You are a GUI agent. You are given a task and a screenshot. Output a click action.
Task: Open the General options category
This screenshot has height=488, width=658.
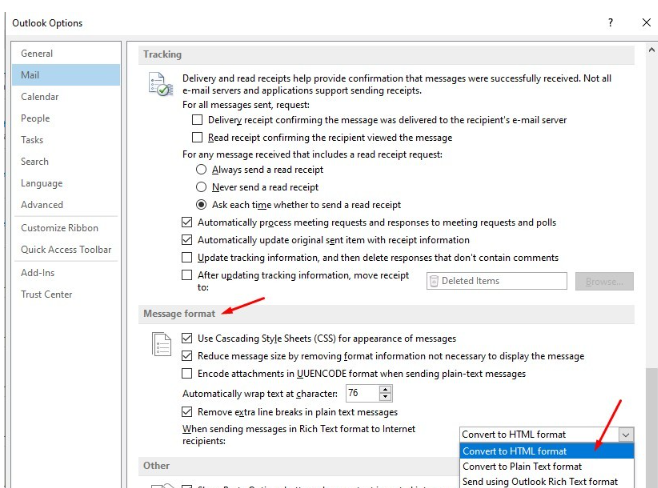coord(66,53)
